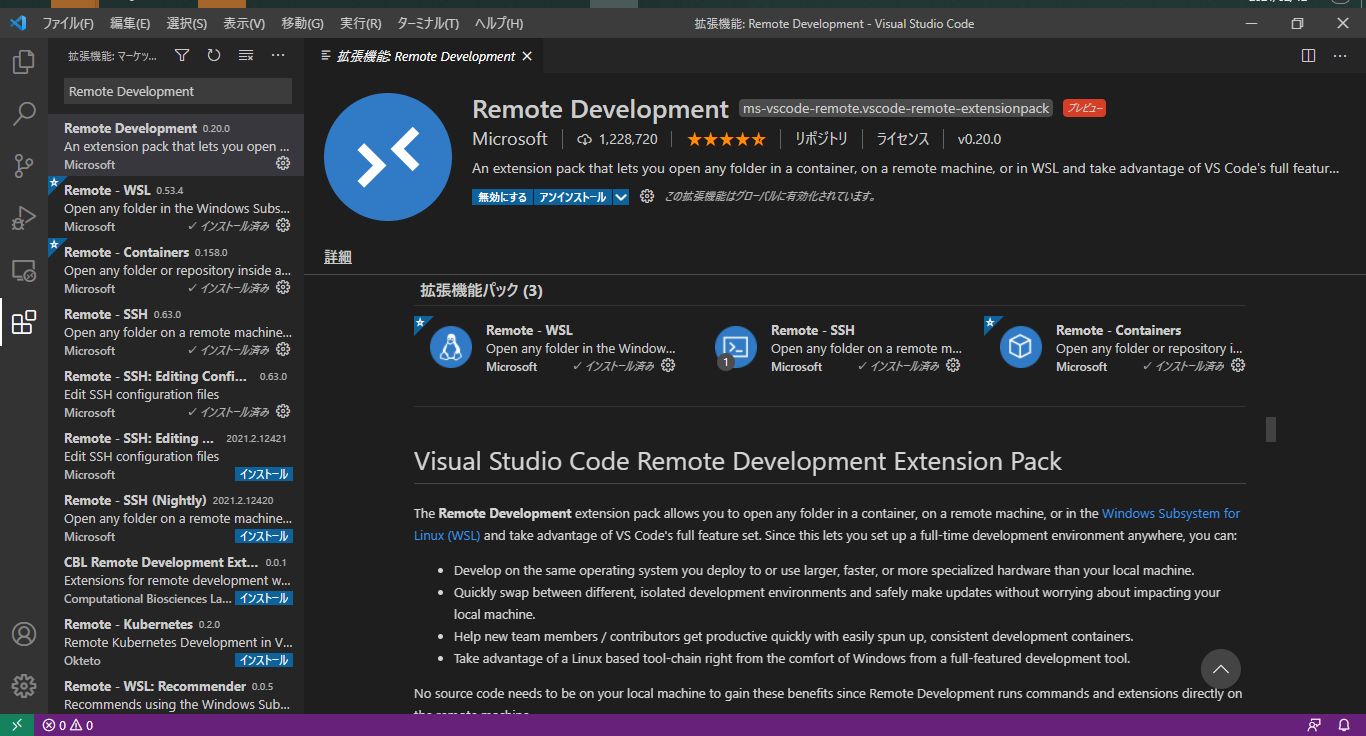Click the extension search input field

click(176, 91)
